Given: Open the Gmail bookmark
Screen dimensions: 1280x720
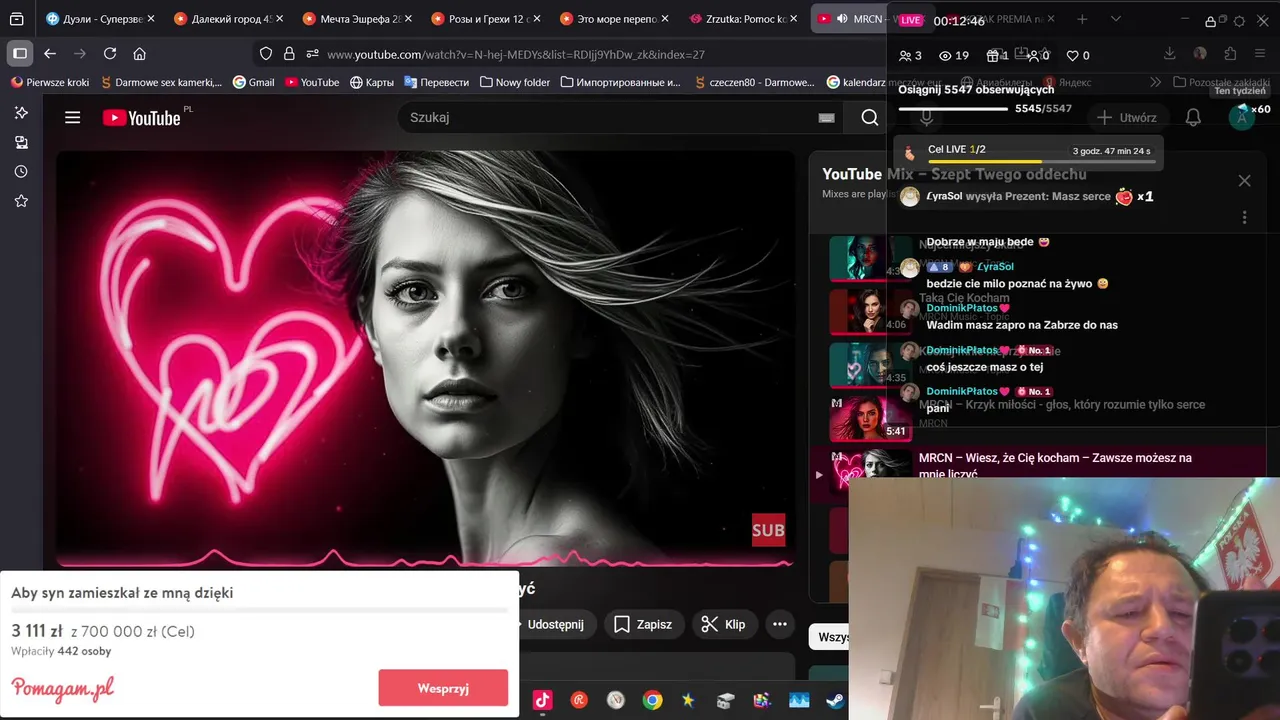Looking at the screenshot, I should click(x=253, y=82).
